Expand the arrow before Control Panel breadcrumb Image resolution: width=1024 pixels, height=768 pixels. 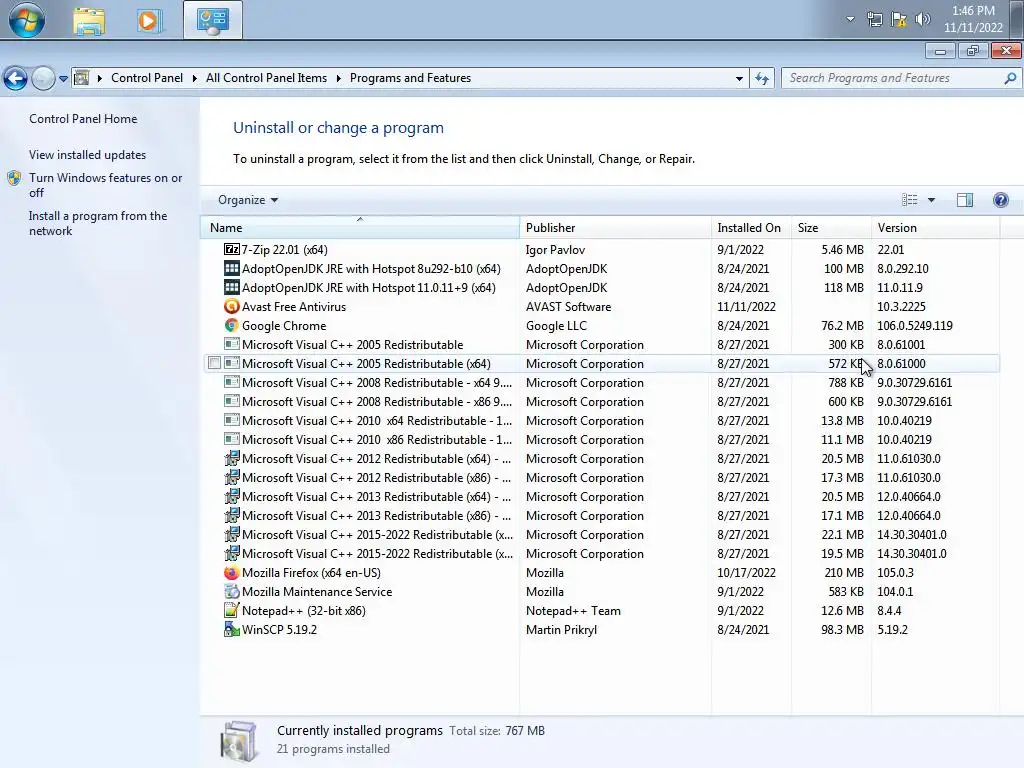pos(100,78)
